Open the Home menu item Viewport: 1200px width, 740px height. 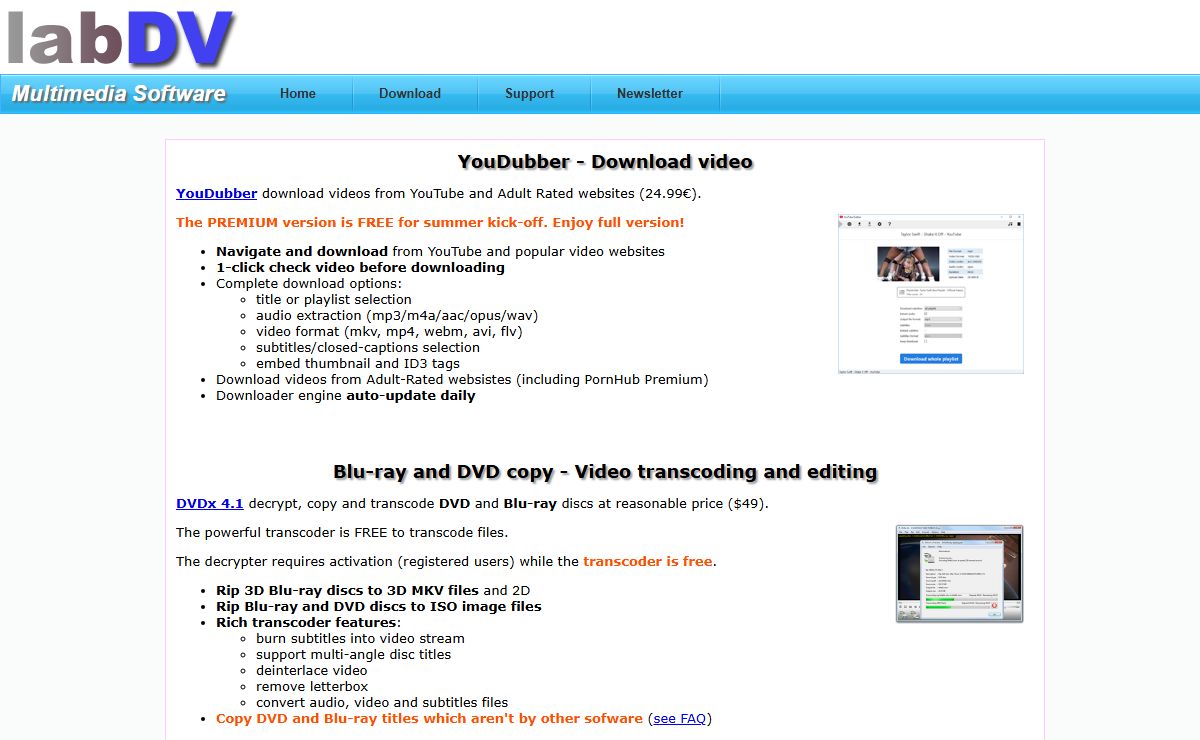point(298,93)
